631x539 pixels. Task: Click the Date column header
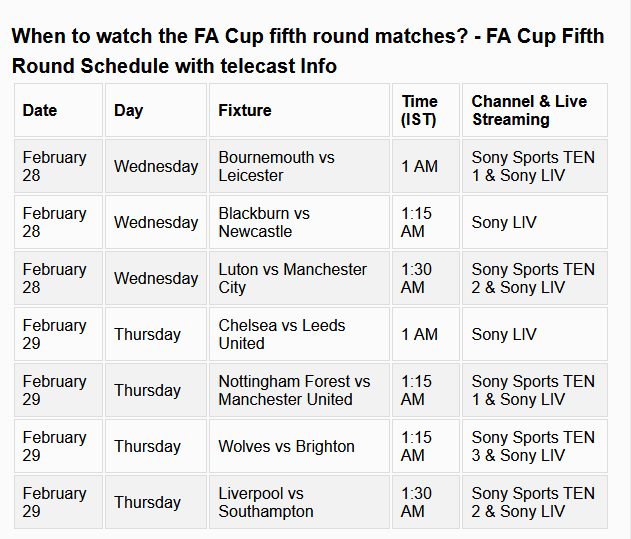point(58,110)
